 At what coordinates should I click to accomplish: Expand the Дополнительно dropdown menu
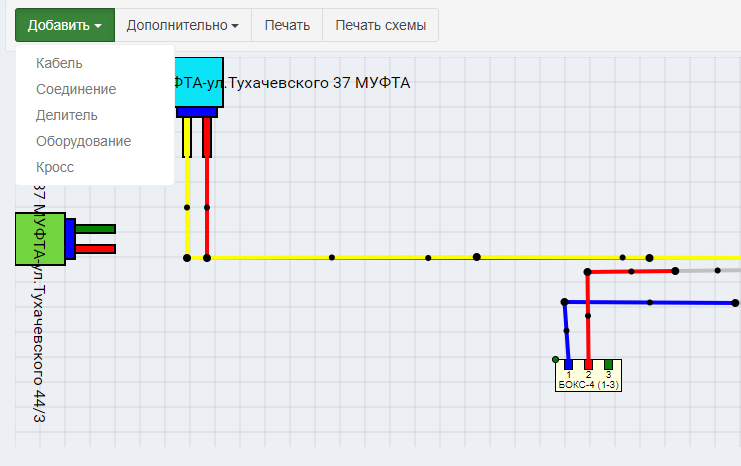(182, 25)
